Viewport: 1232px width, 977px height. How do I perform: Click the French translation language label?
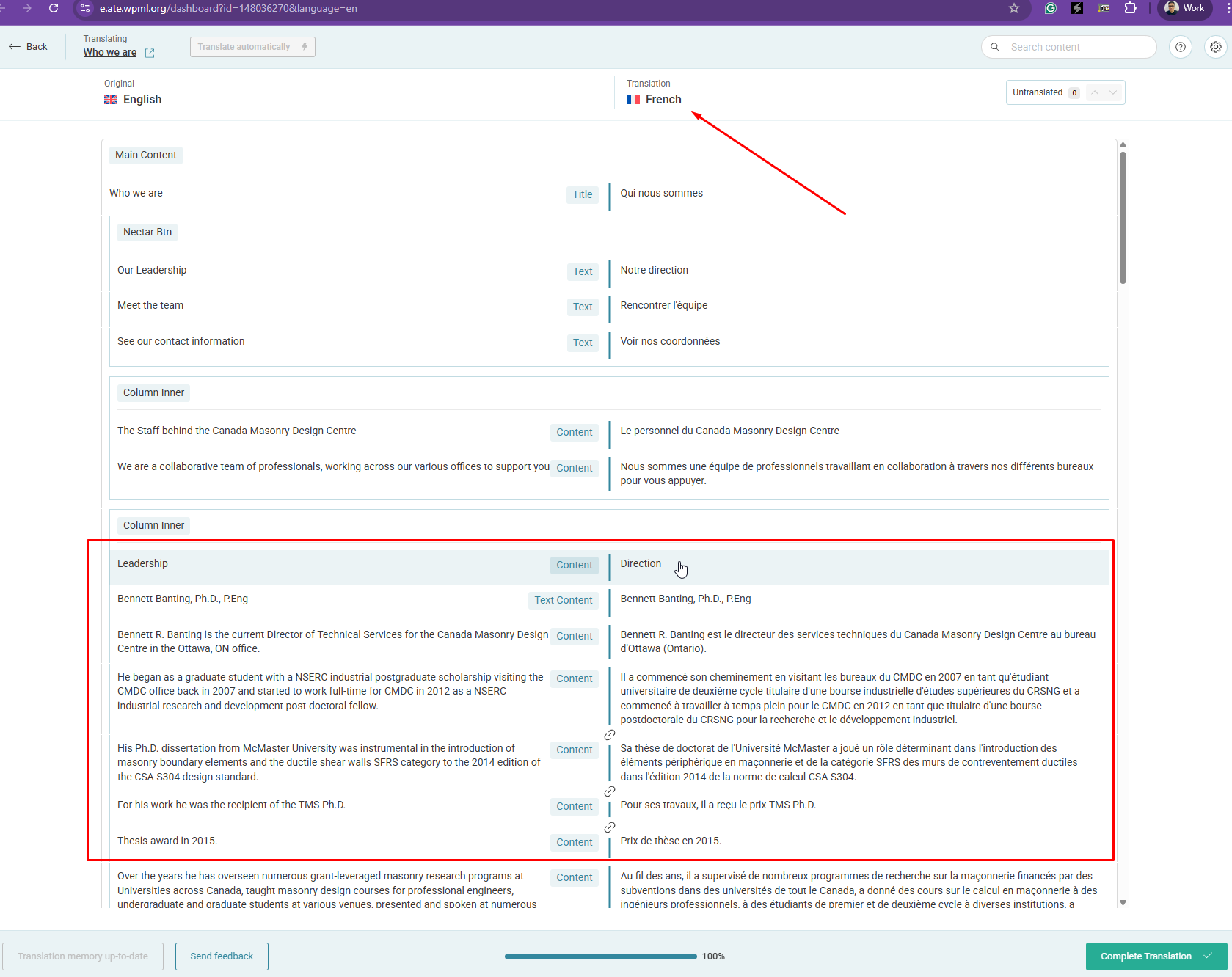[x=663, y=99]
